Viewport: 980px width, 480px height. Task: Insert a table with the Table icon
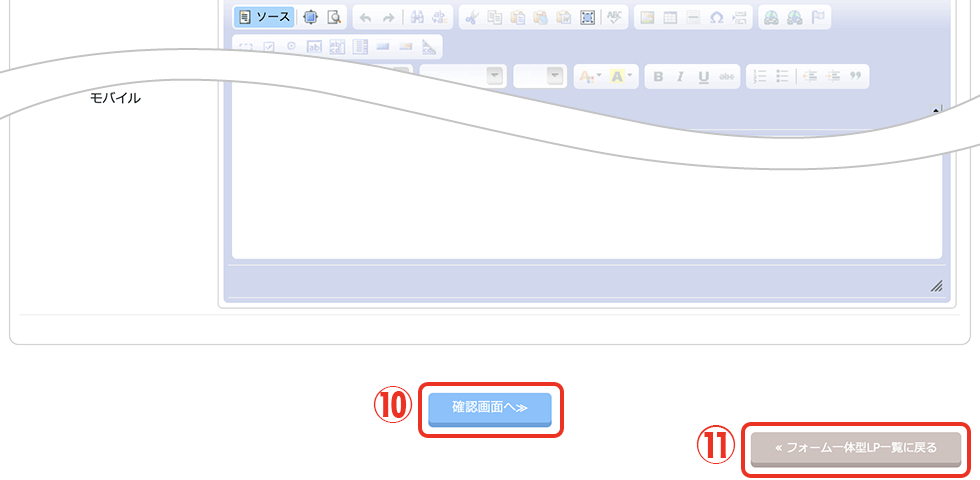670,18
